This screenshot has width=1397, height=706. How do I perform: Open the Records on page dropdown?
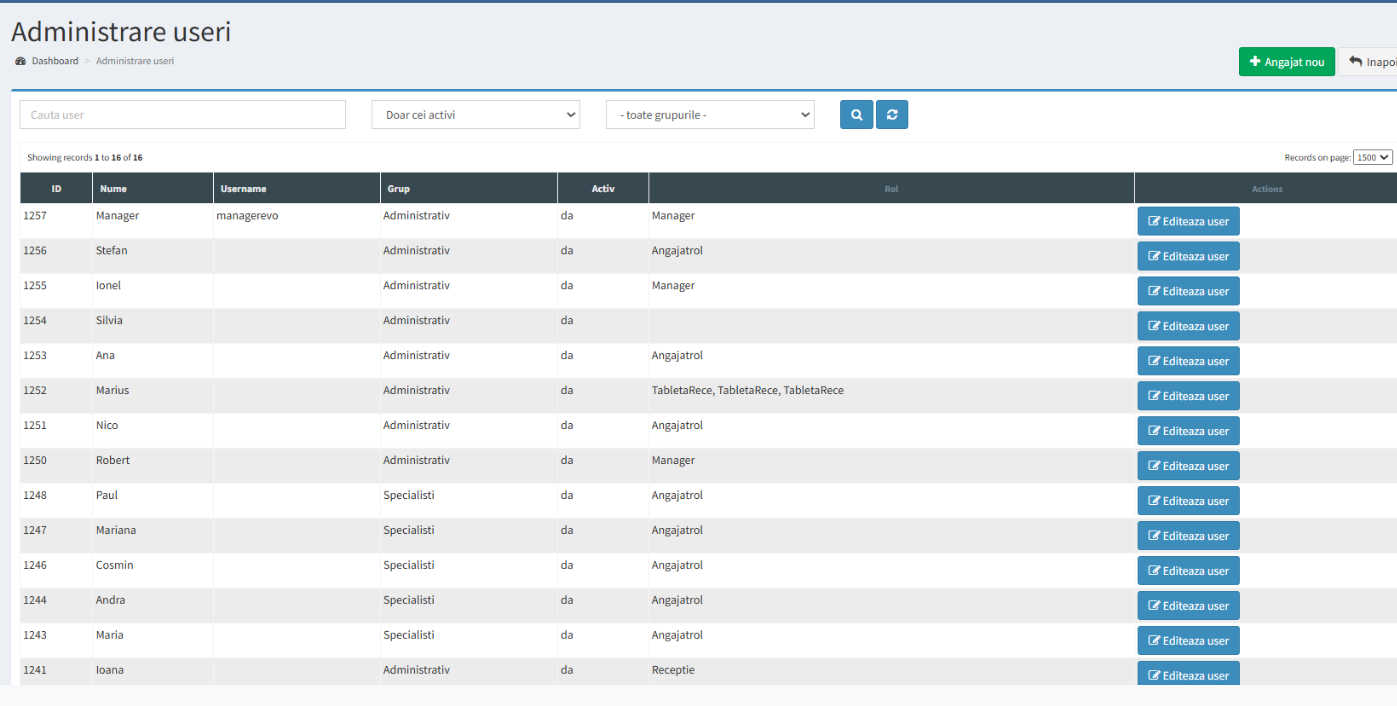point(1372,158)
